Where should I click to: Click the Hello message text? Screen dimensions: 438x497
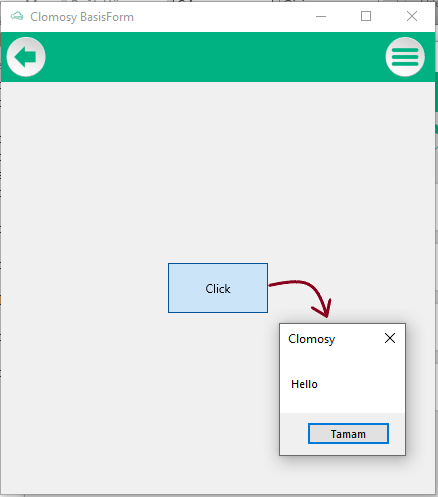pyautogui.click(x=304, y=384)
